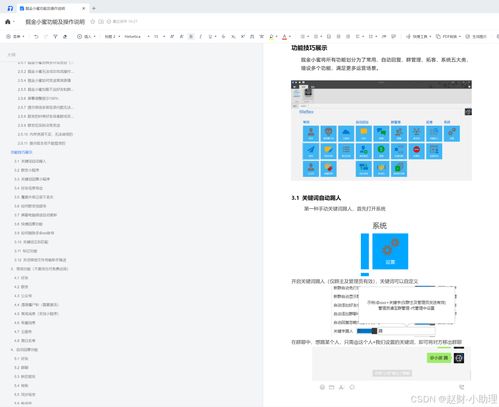Image resolution: width=499 pixels, height=407 pixels.
Task: Click the clear formatting eraser icon
Action: click(65, 36)
